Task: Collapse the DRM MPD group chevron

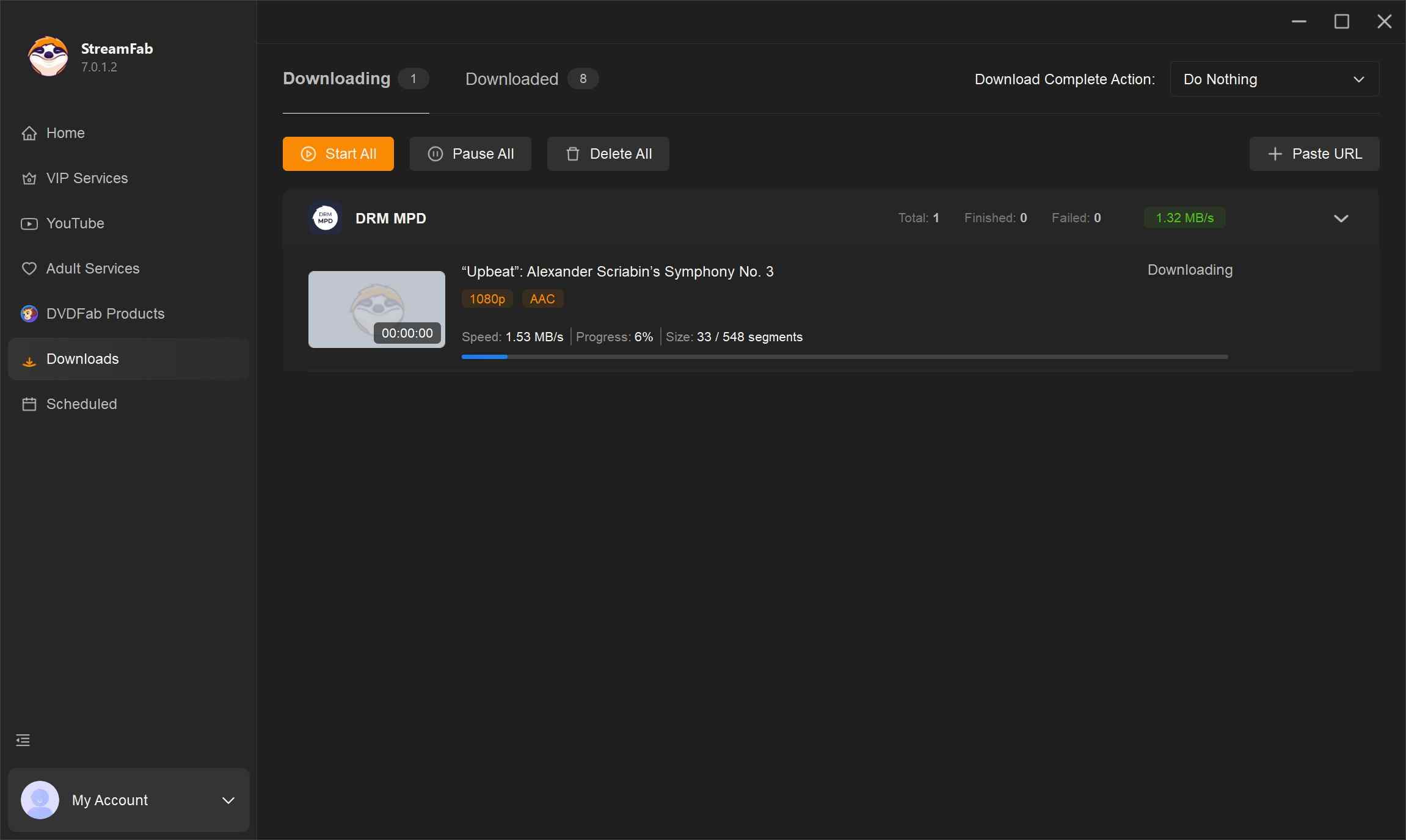Action: tap(1341, 219)
